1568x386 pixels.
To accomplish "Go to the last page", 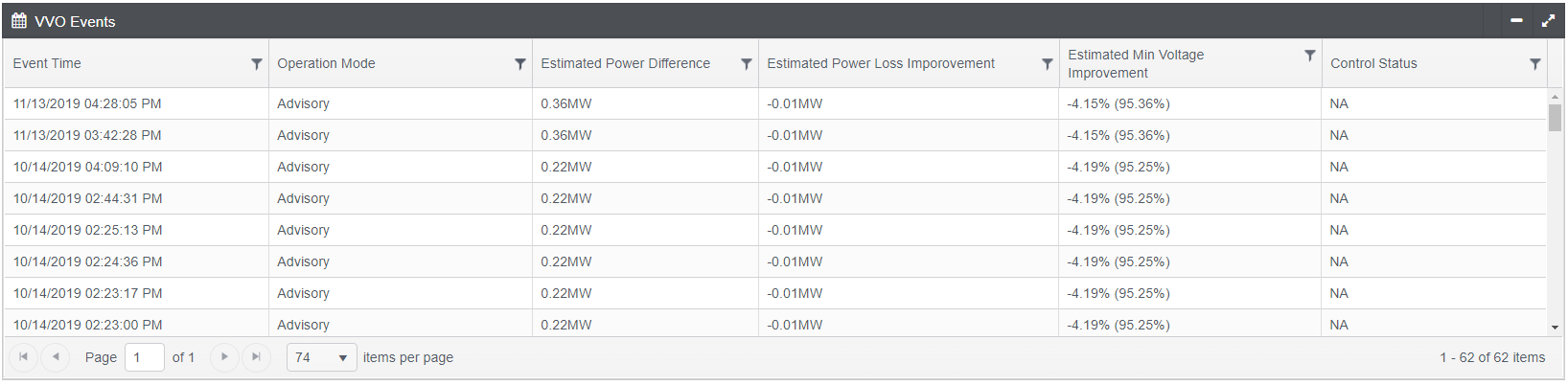I will click(256, 357).
